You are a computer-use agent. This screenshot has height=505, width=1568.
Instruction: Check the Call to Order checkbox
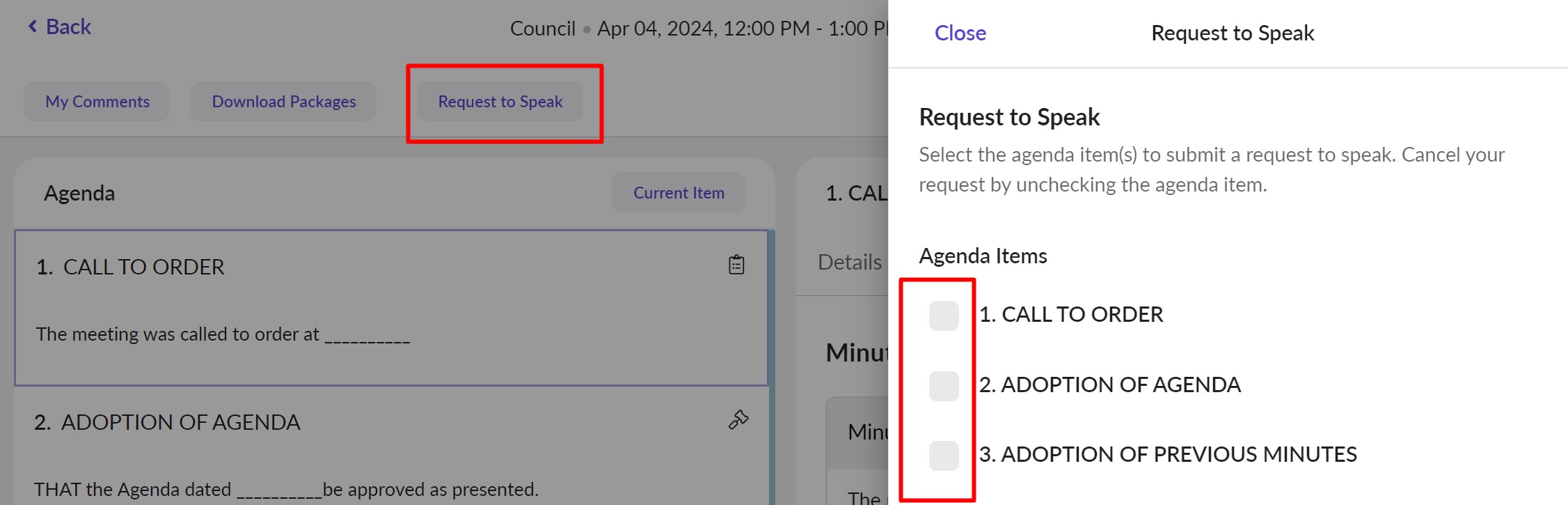(x=944, y=316)
